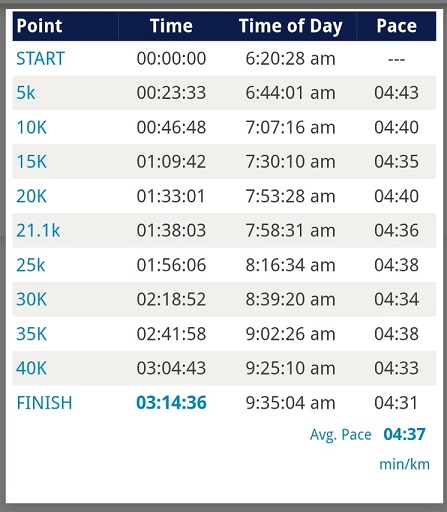
Task: Select the 9:35:04 am finish time of day
Action: pyautogui.click(x=290, y=403)
